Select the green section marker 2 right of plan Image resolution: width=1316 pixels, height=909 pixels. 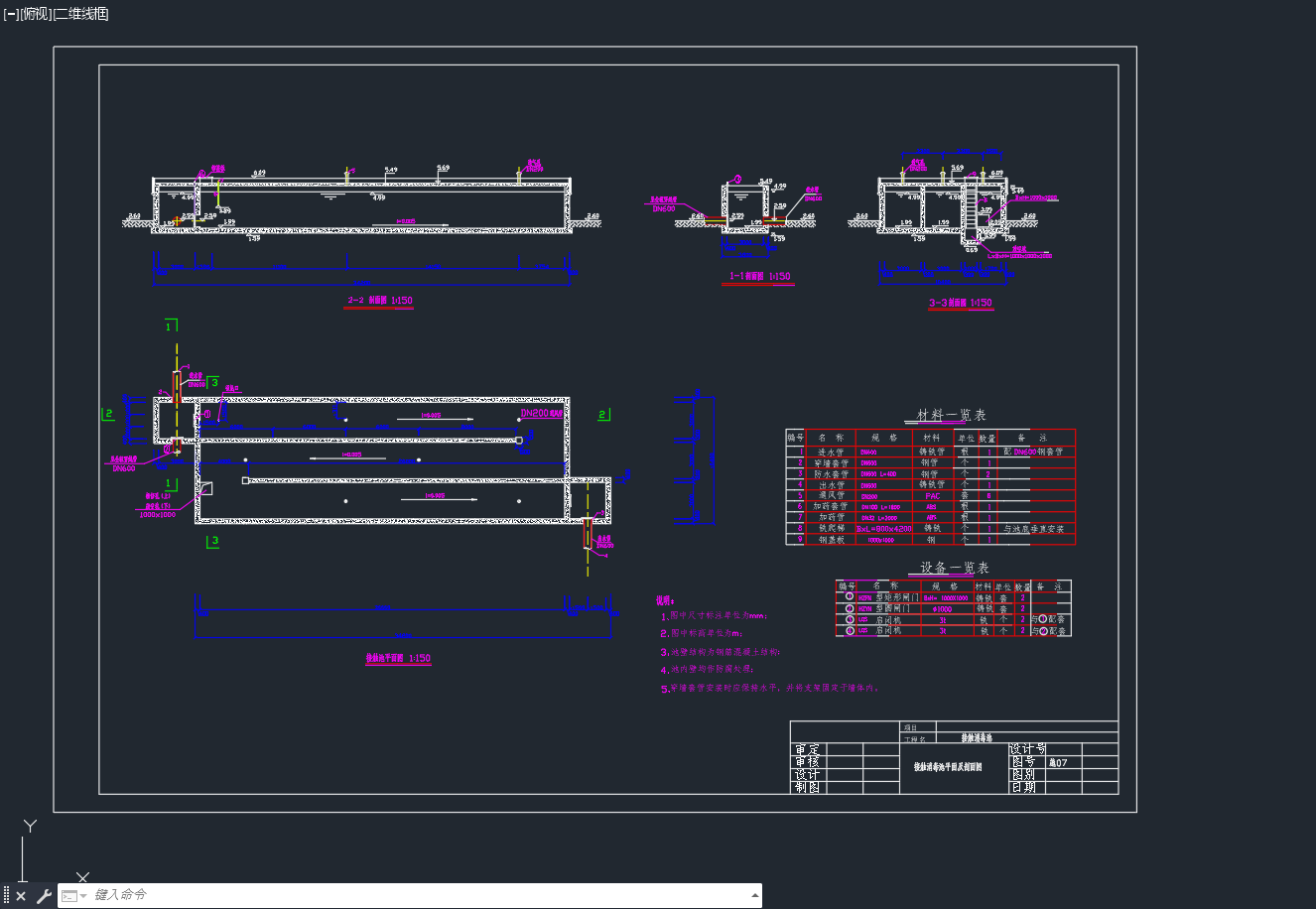[602, 414]
